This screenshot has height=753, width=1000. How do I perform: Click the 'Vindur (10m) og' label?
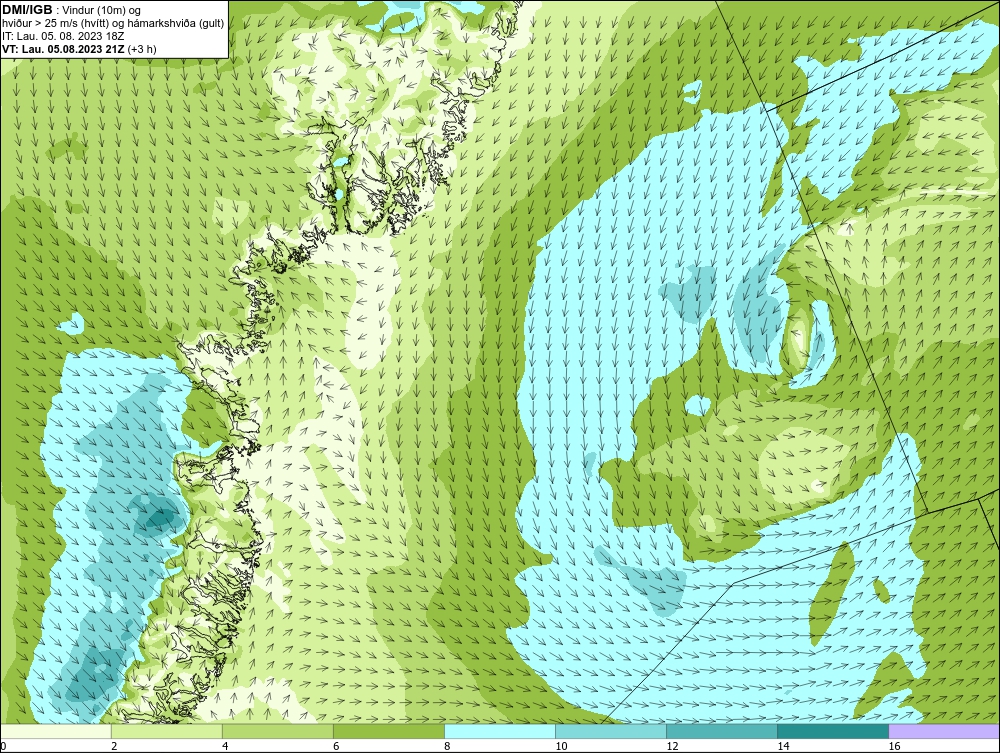(x=103, y=11)
